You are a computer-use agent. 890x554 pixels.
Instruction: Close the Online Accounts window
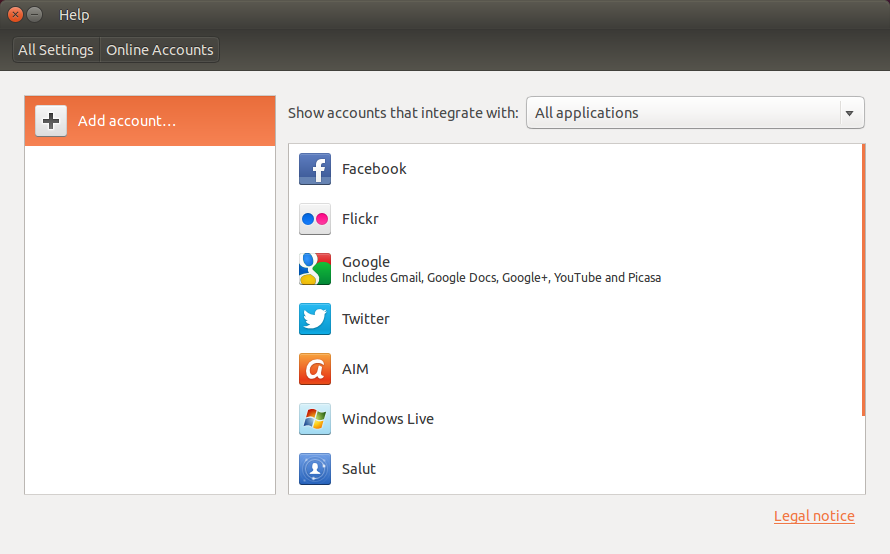pyautogui.click(x=16, y=14)
